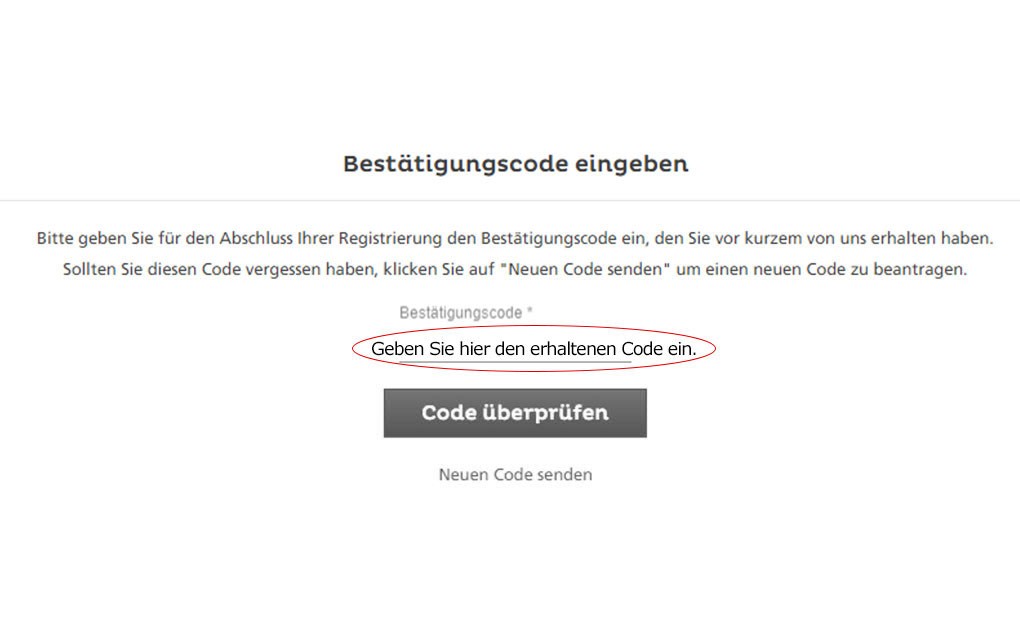Click the second instruction line starting with Sollten
The height and width of the screenshot is (640, 1020).
(515, 269)
